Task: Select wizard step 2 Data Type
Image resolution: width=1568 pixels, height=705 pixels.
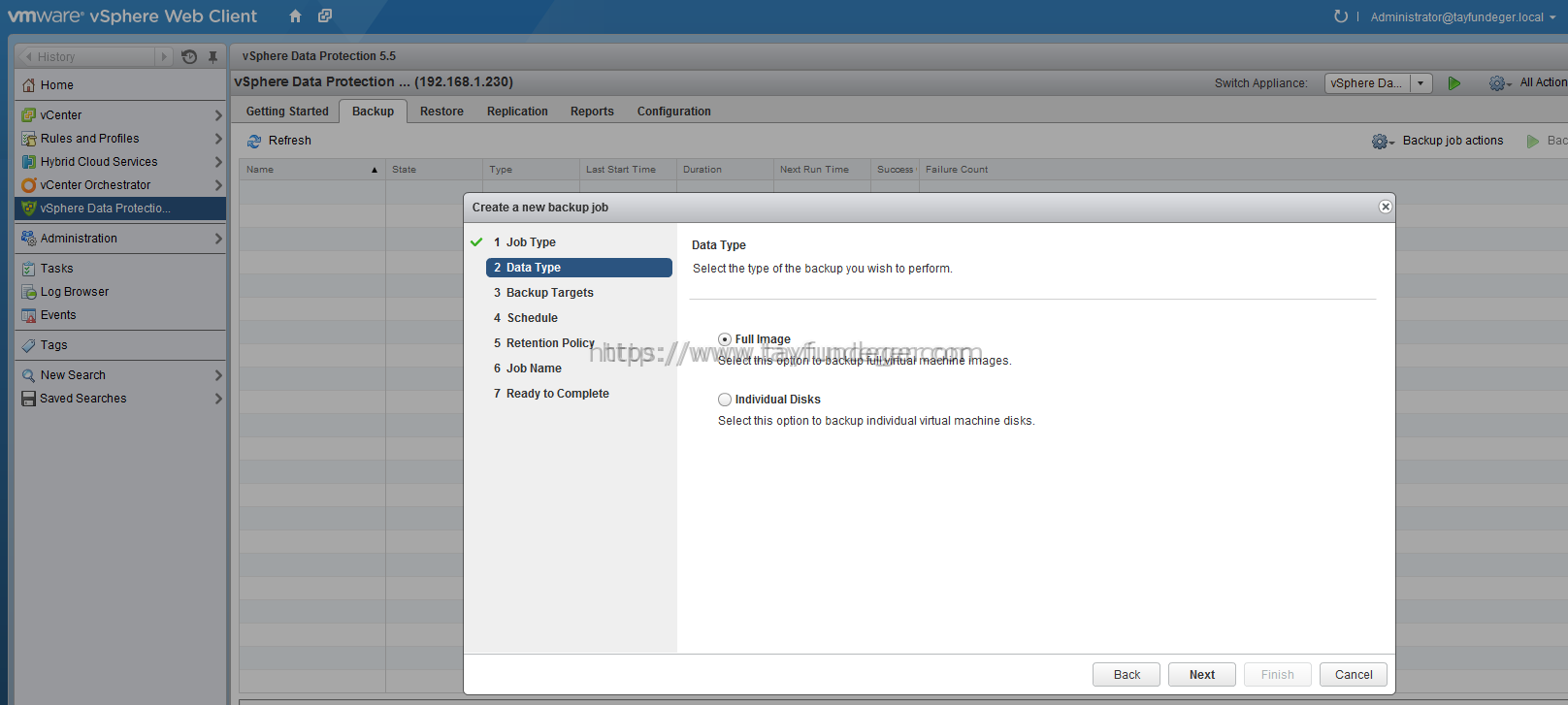Action: (x=579, y=268)
